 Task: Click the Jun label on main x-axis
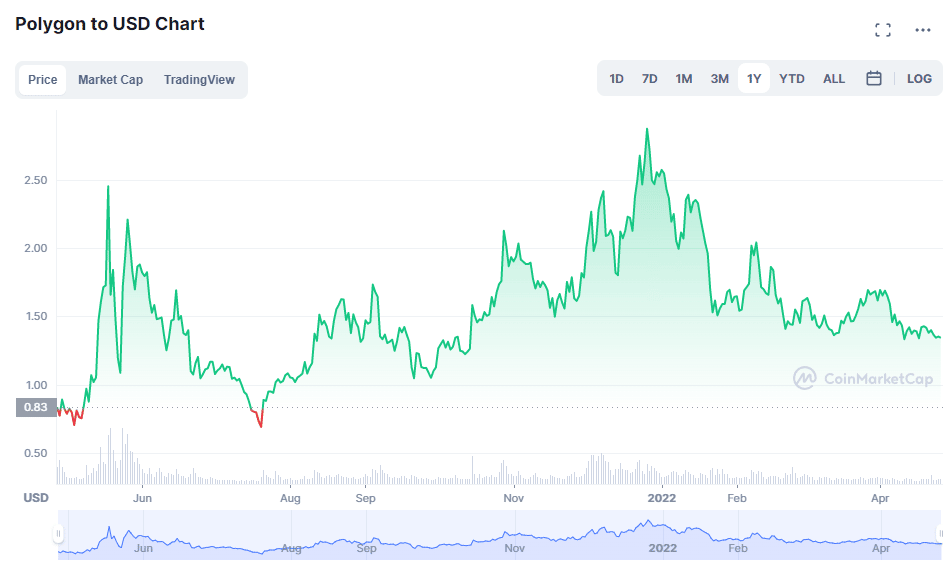point(142,498)
